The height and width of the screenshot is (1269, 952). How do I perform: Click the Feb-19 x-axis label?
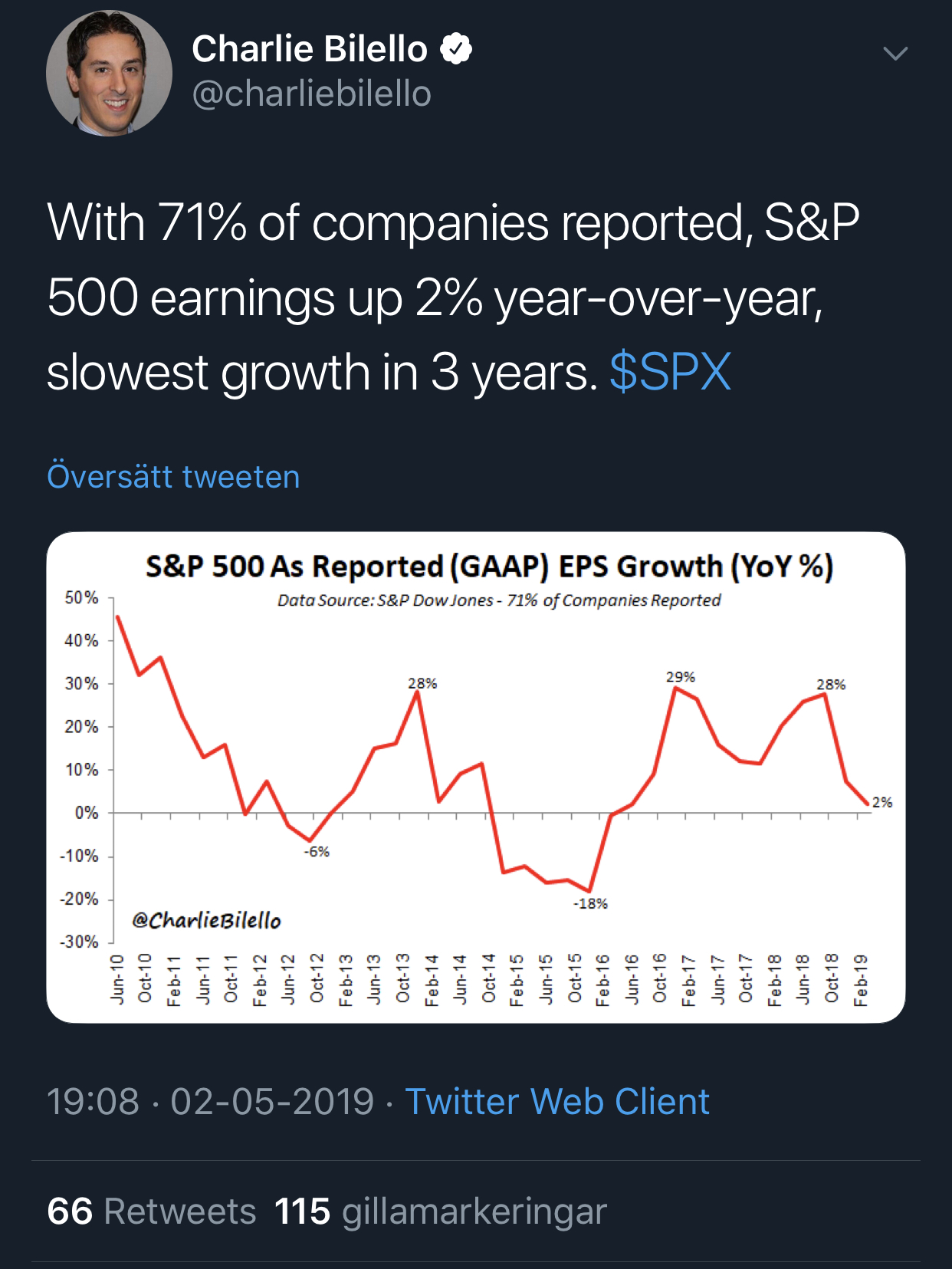click(x=861, y=979)
